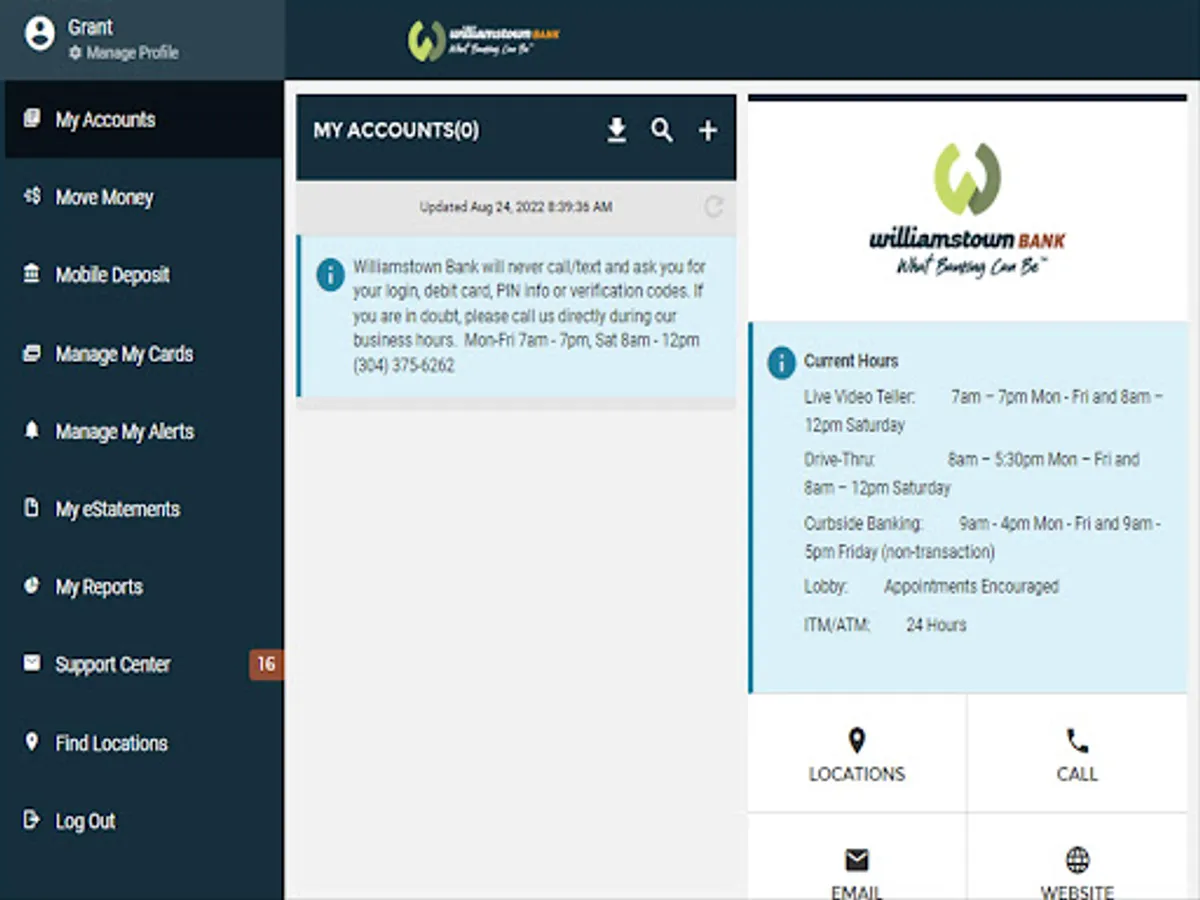Click the Support Center envelope icon

32,663
